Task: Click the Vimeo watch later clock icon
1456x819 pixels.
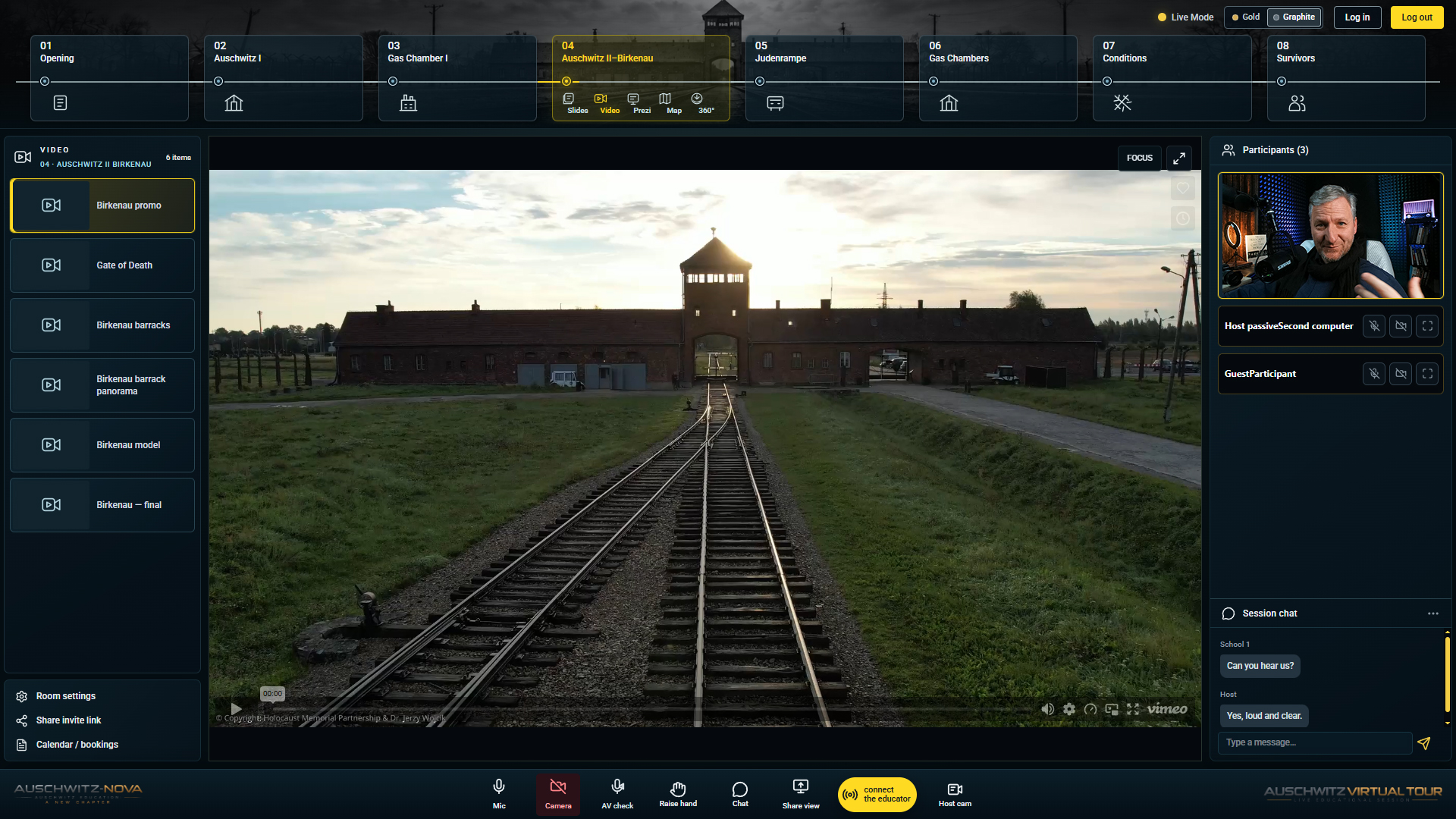Action: tap(1183, 218)
